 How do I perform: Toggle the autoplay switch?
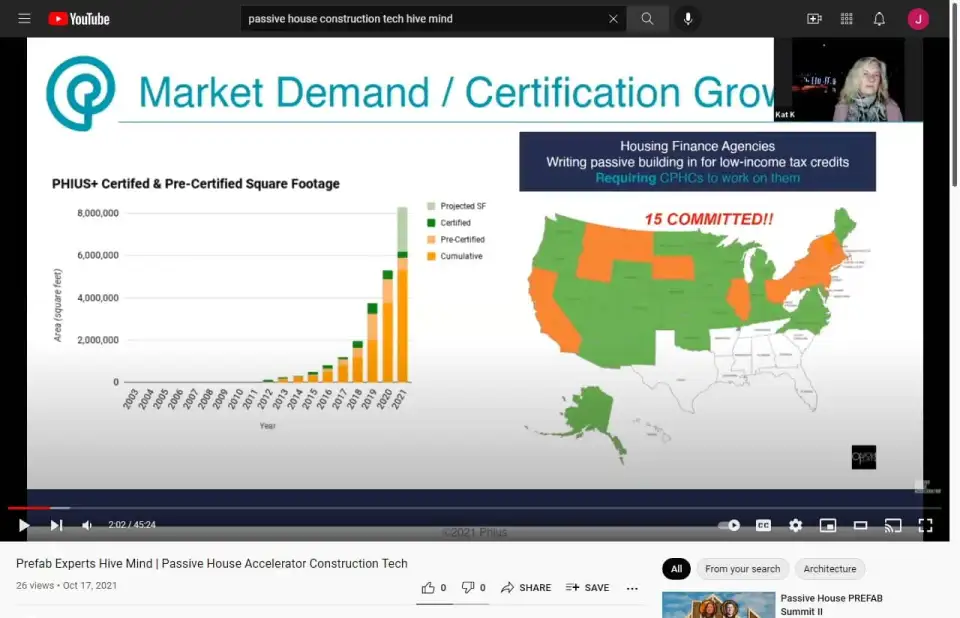pos(731,525)
